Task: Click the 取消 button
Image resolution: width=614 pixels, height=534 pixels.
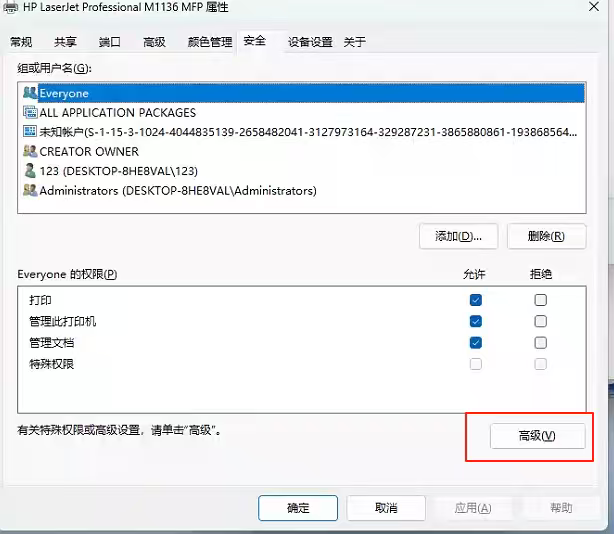Action: (386, 508)
